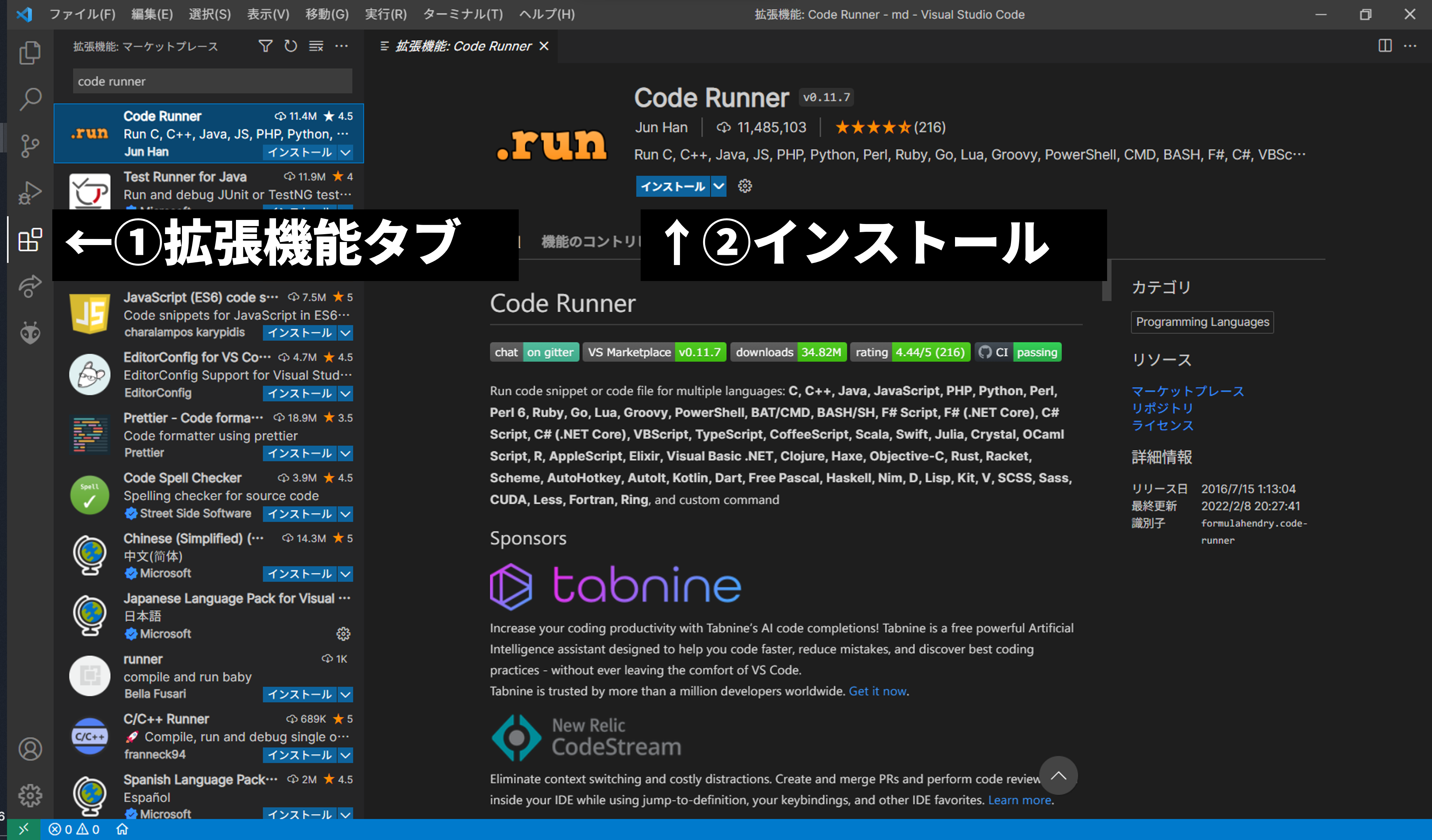The width and height of the screenshot is (1432, 840).
Task: Expand install dropdown for runner by Bella Fusari
Action: (x=346, y=695)
